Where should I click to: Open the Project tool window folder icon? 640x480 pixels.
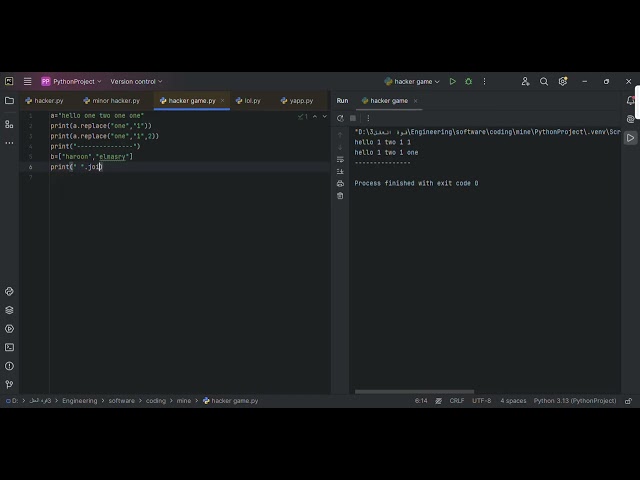click(x=9, y=100)
